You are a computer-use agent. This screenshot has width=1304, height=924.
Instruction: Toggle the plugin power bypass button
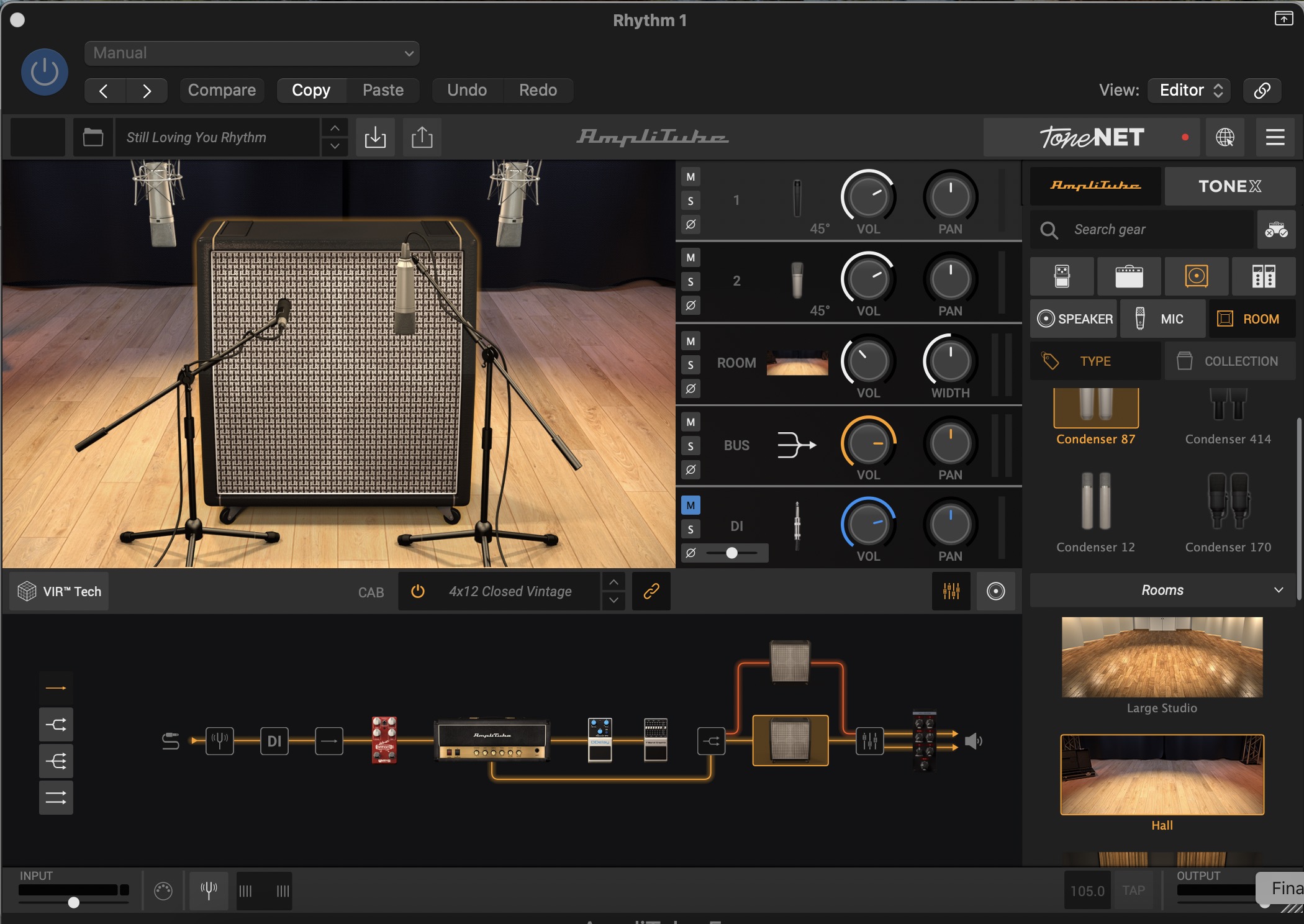pyautogui.click(x=45, y=72)
